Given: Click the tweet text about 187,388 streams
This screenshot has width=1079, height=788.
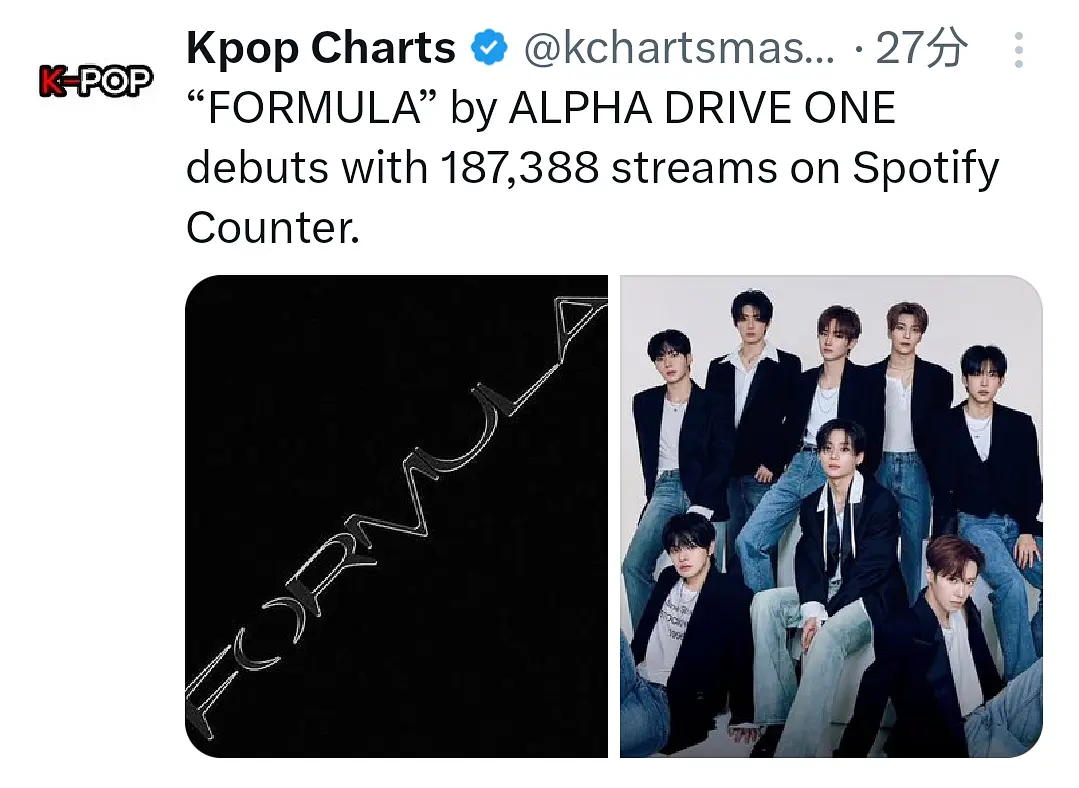Looking at the screenshot, I should click(x=592, y=167).
